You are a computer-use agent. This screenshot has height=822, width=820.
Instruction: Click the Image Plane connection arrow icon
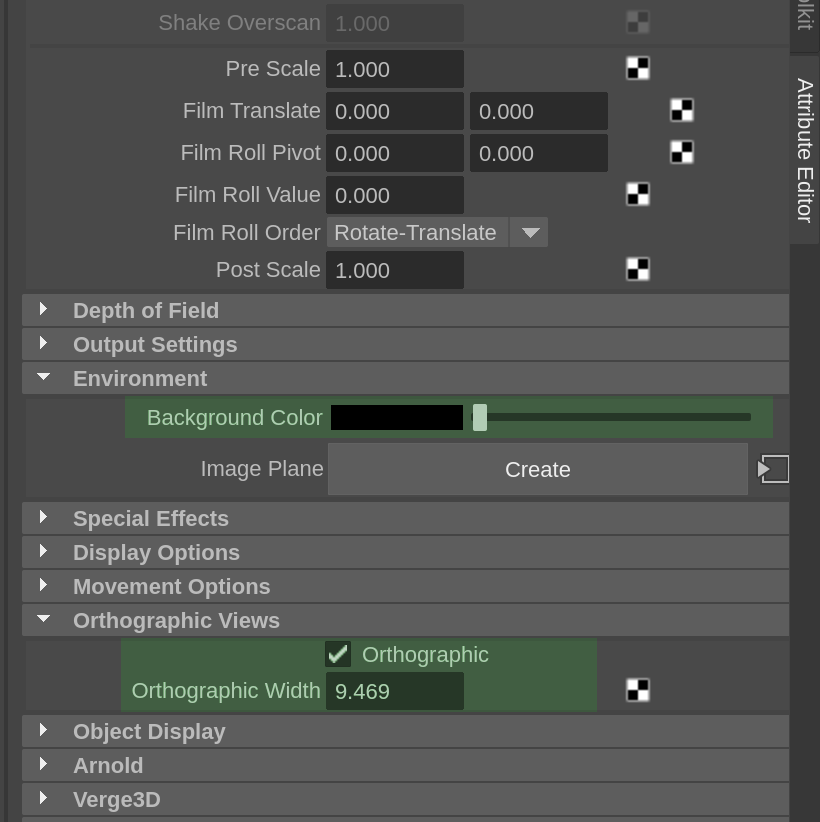pos(773,469)
